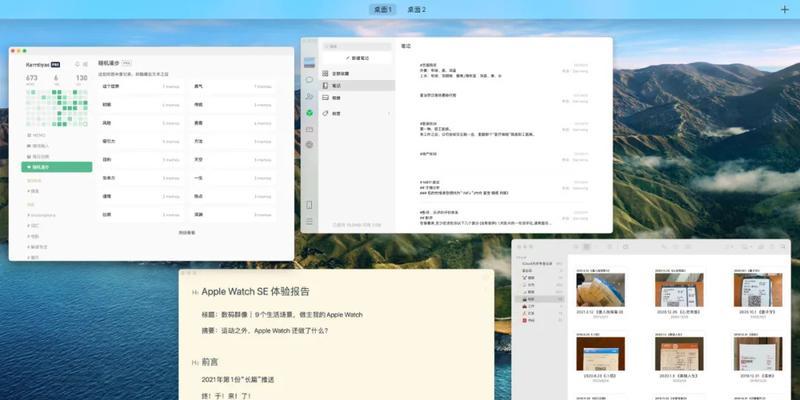
Task: Click the PRO badge next to Karmiyao
Action: [55, 65]
